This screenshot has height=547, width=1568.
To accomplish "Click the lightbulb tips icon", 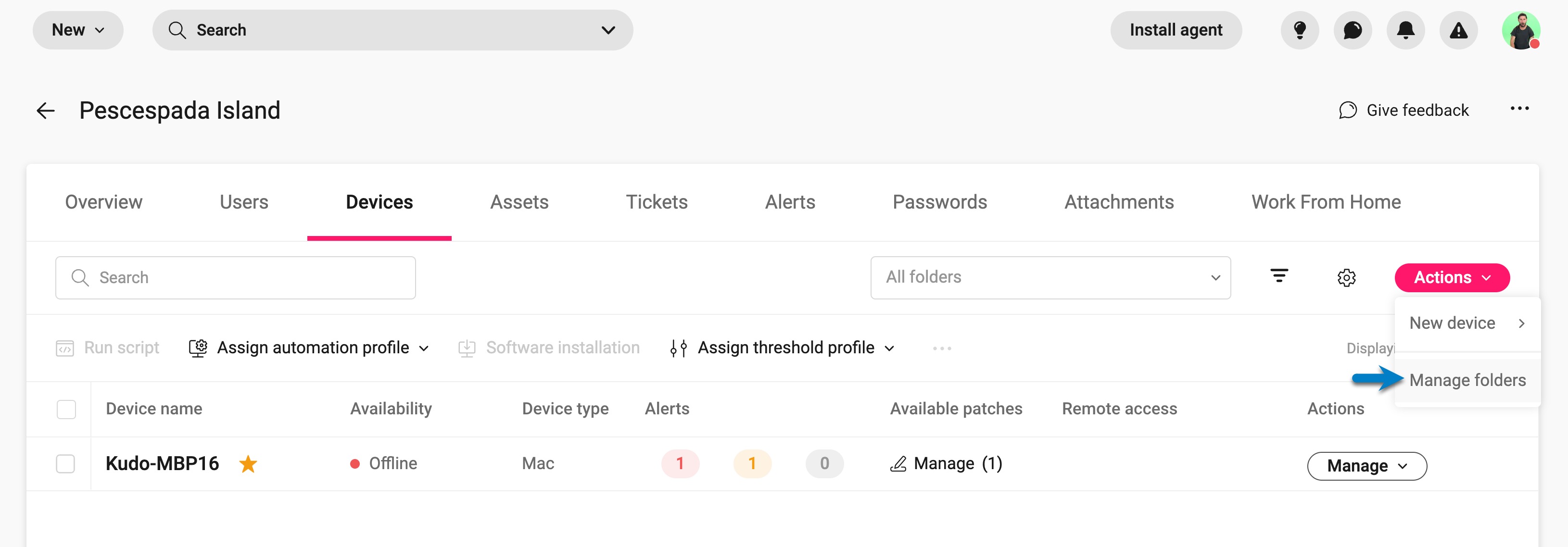I will click(1300, 30).
